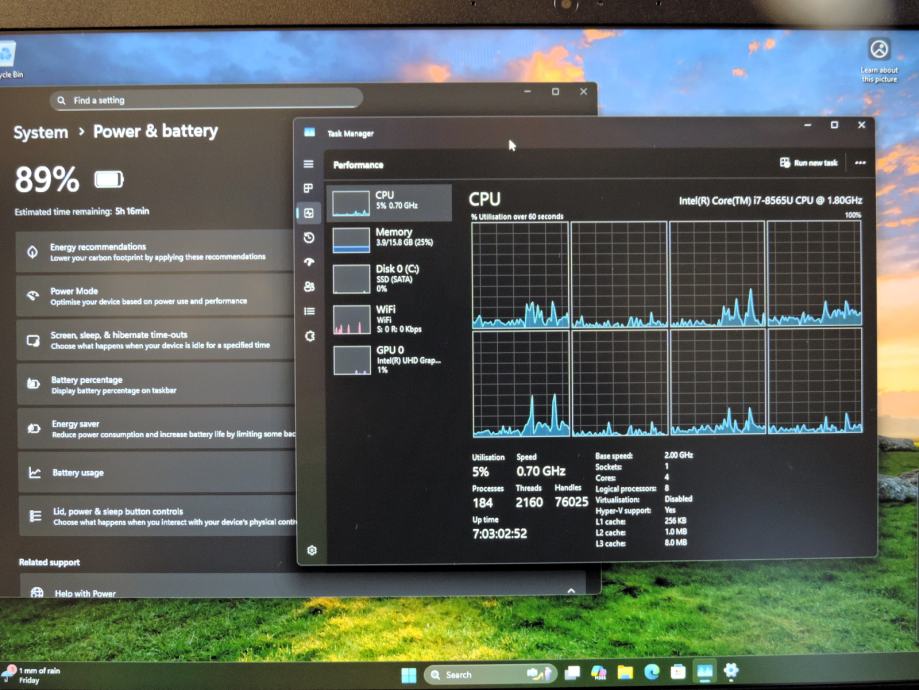Viewport: 919px width, 690px height.
Task: Expand Battery usage section
Action: (156, 472)
